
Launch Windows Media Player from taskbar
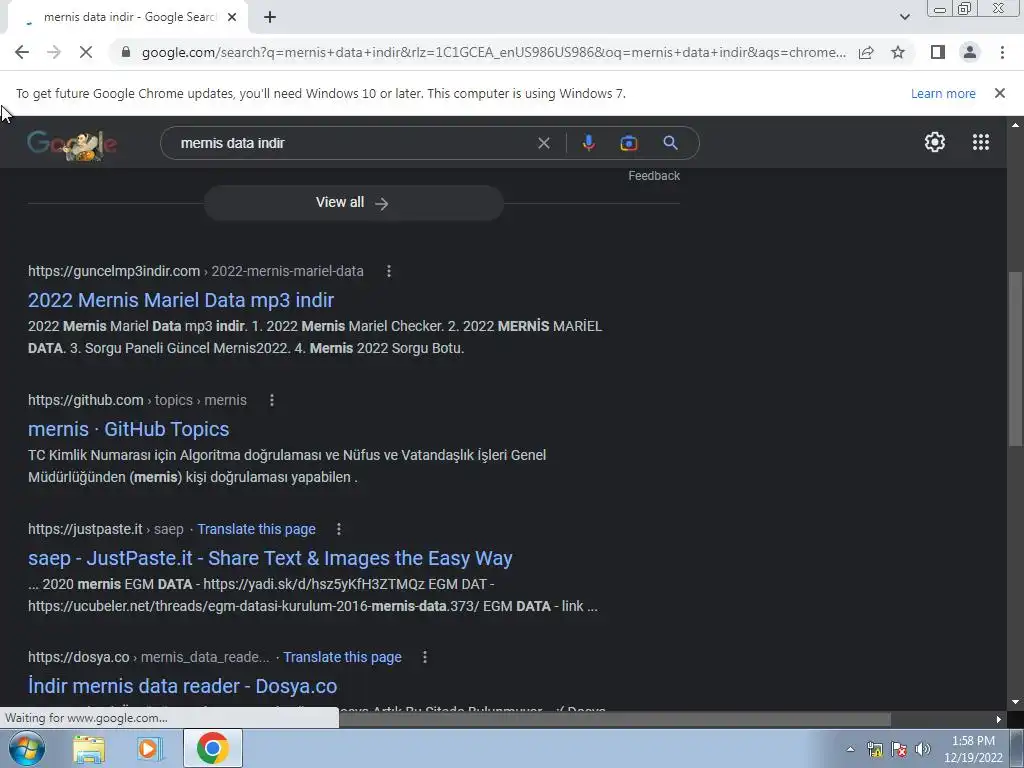pyautogui.click(x=150, y=748)
